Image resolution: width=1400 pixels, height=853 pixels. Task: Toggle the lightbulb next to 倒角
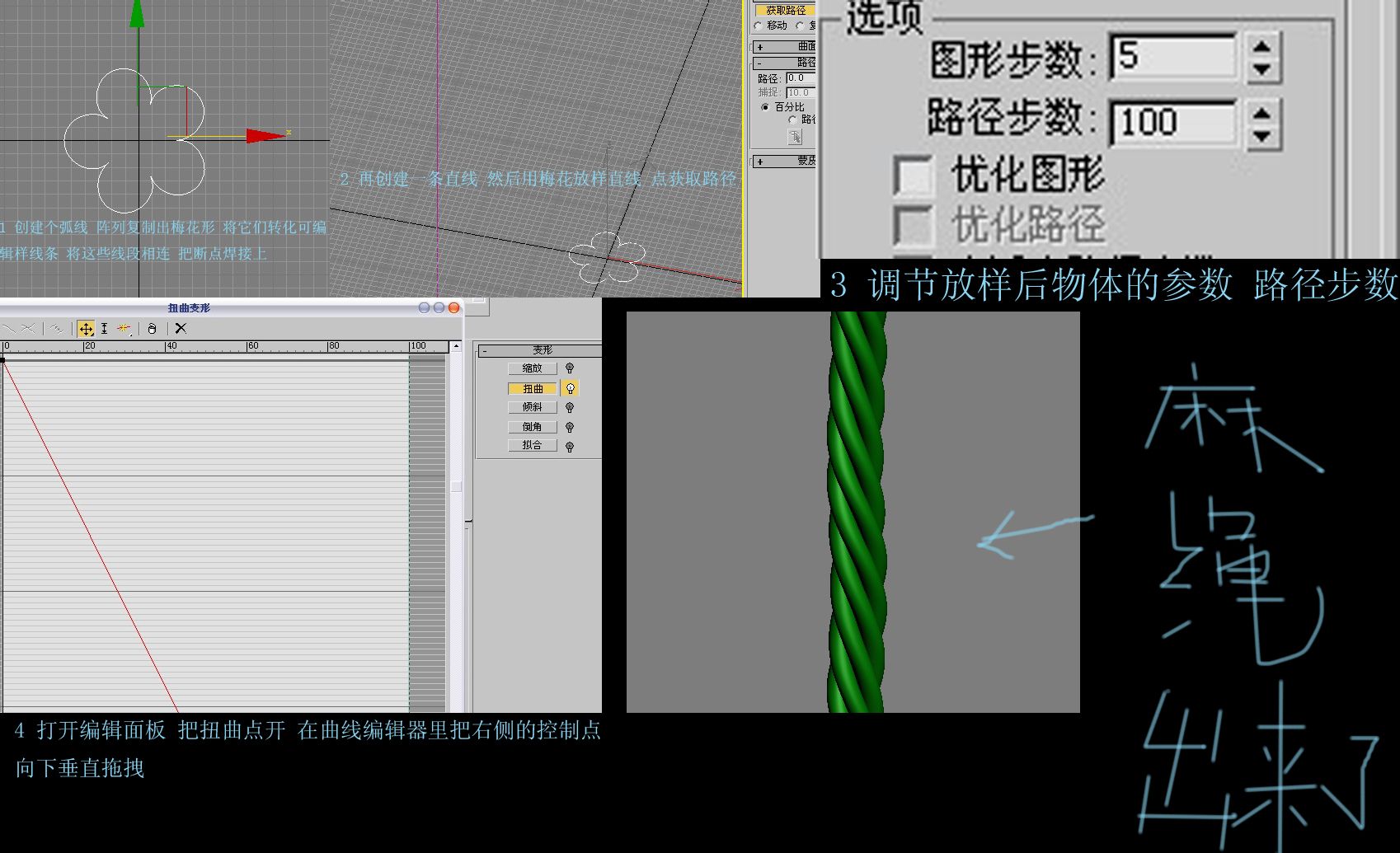point(570,427)
